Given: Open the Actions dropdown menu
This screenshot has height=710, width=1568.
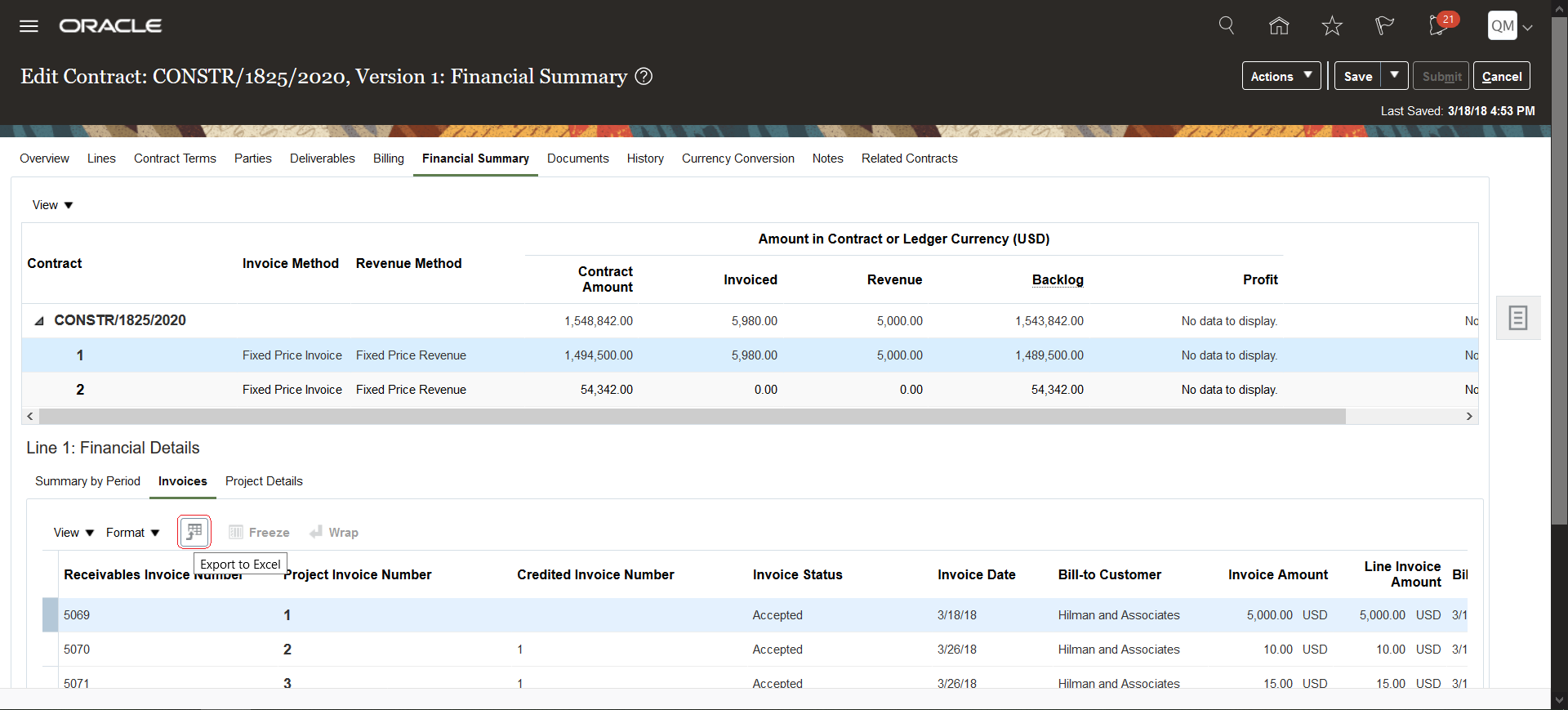Looking at the screenshot, I should tap(1281, 76).
